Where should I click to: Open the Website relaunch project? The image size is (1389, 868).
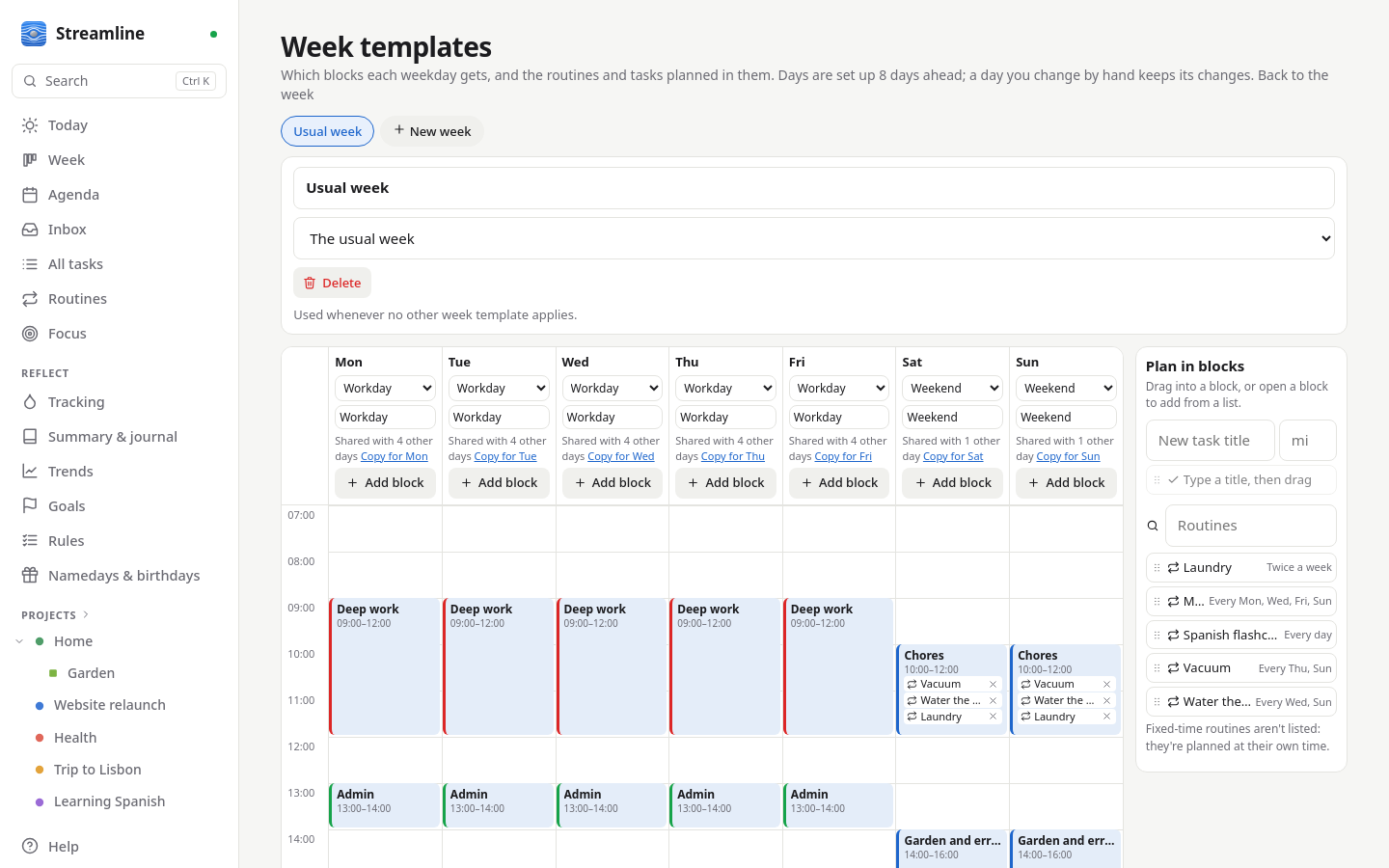point(110,705)
